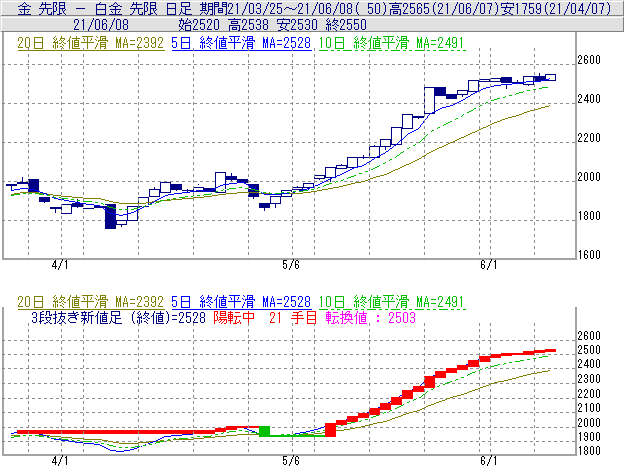Click the tall red block right after the green line
Image resolution: width=624 pixels, height=473 pixels.
coord(330,430)
